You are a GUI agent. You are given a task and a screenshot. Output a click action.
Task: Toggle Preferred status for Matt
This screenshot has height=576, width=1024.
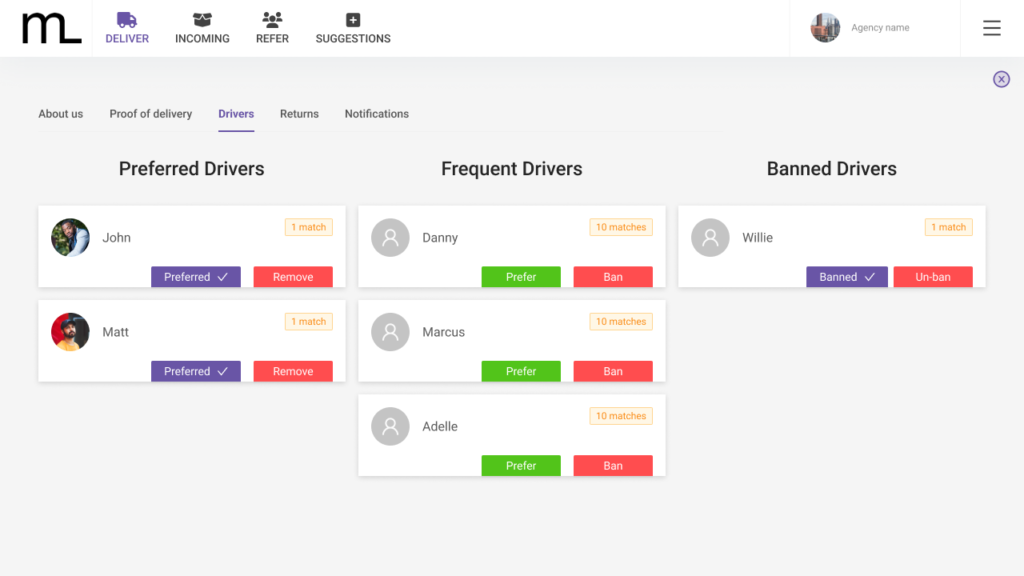pos(196,371)
